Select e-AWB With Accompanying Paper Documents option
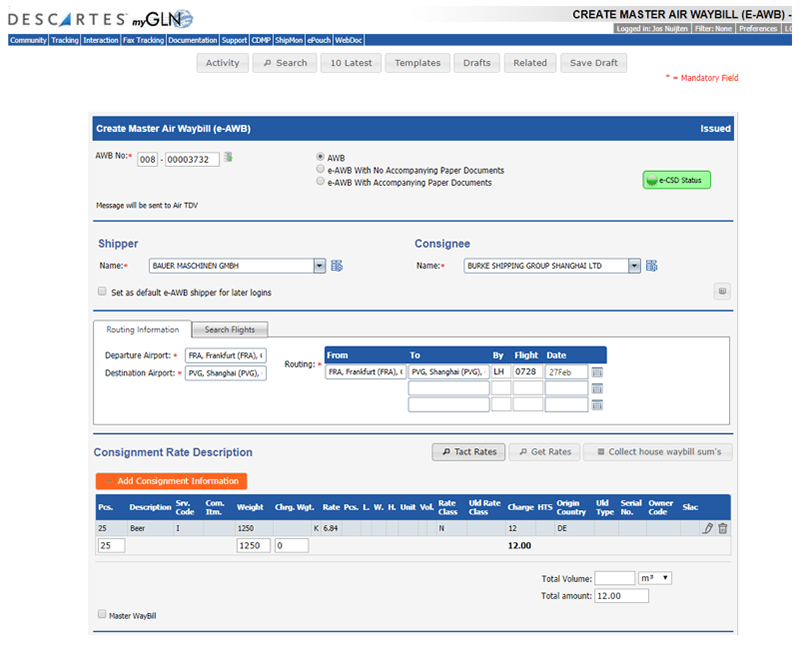This screenshot has width=800, height=645. tap(320, 183)
